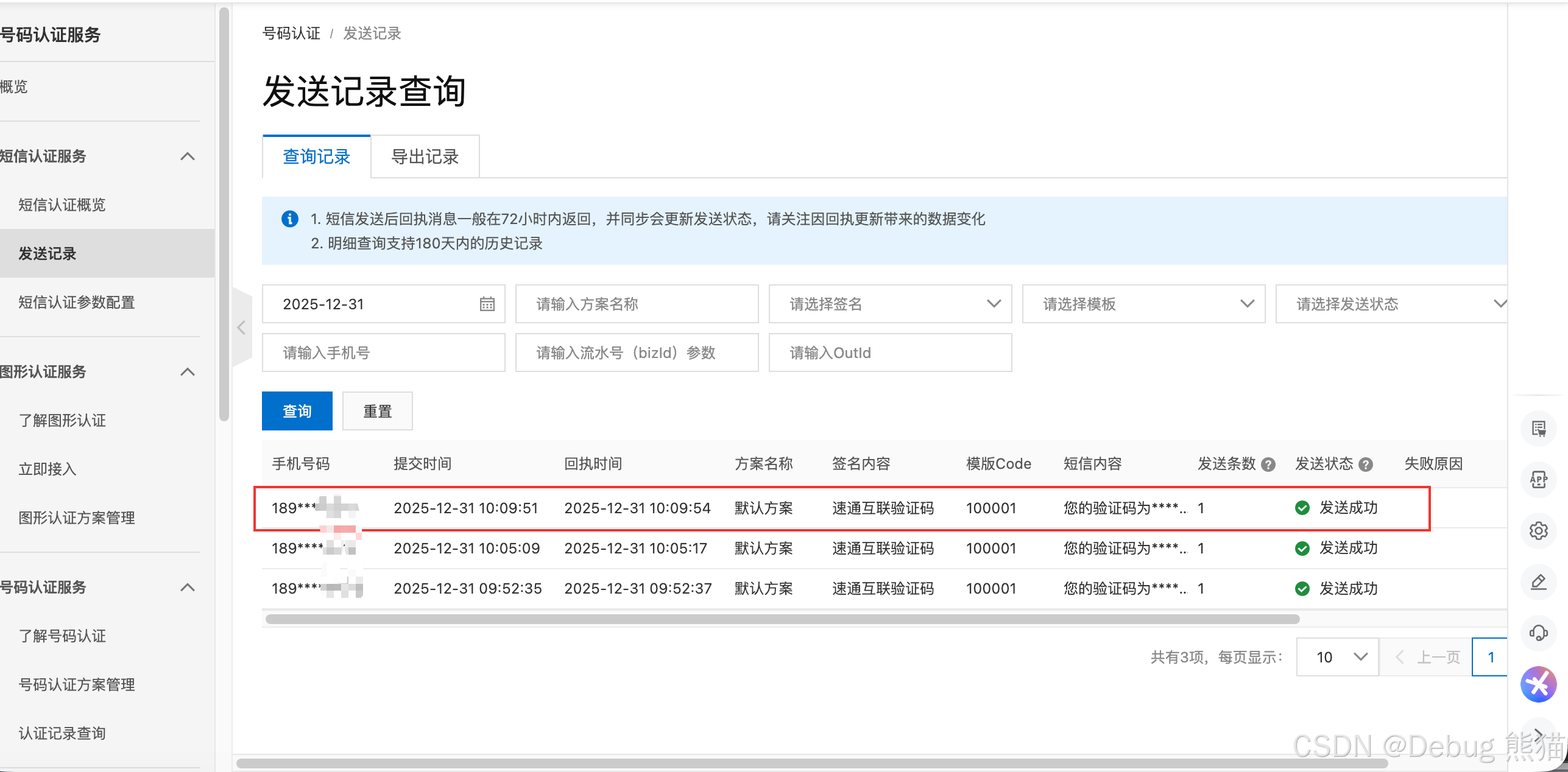The width and height of the screenshot is (1568, 772).
Task: Collapse the sidebar with the arrow handle
Action: tap(242, 328)
